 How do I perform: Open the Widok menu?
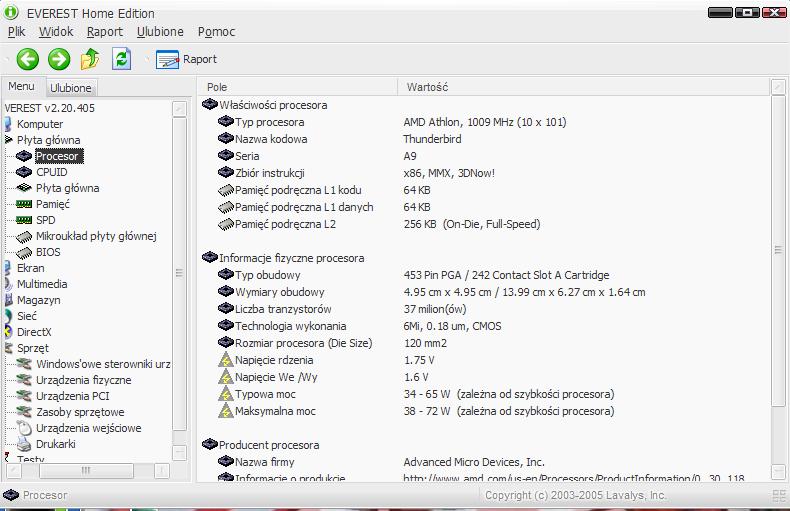[56, 32]
